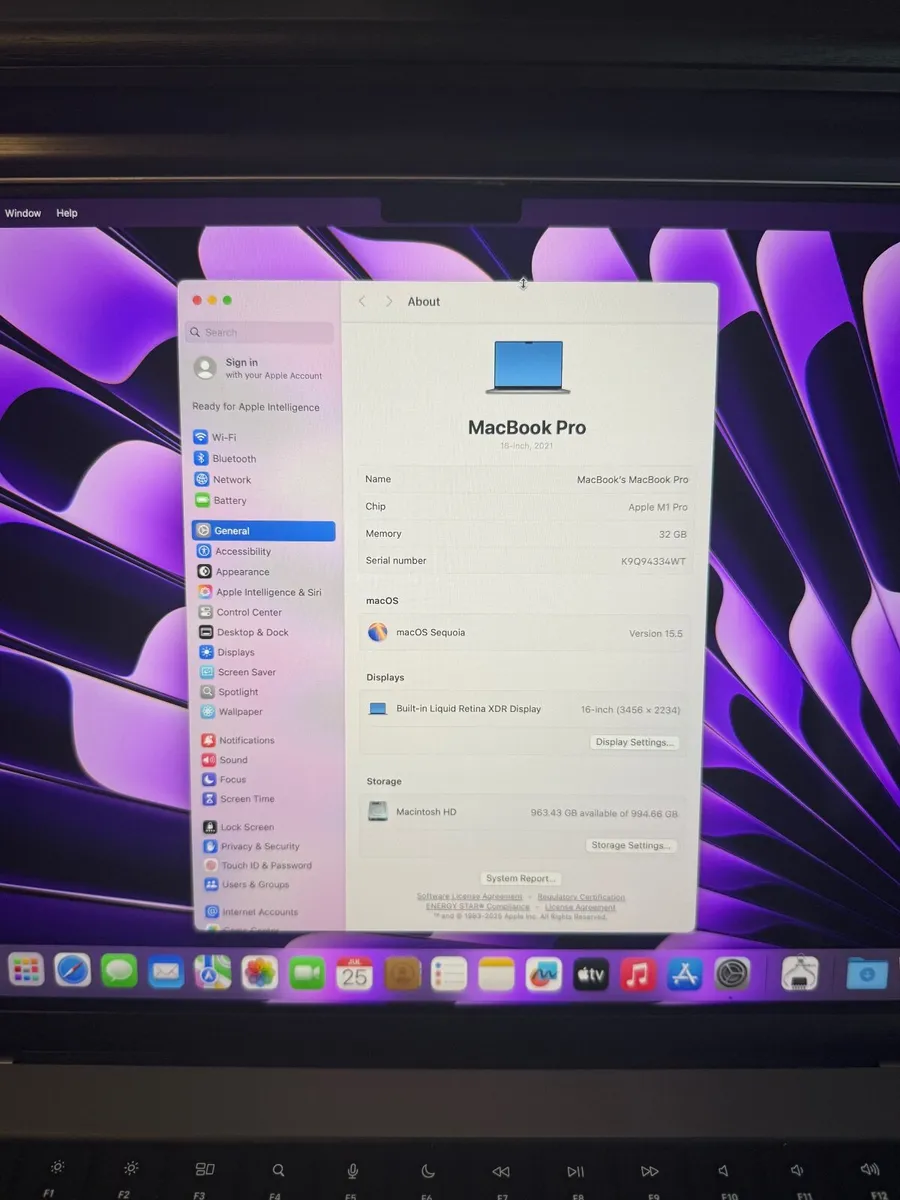This screenshot has height=1200, width=900.
Task: Open Mail from the Dock
Action: [x=166, y=971]
